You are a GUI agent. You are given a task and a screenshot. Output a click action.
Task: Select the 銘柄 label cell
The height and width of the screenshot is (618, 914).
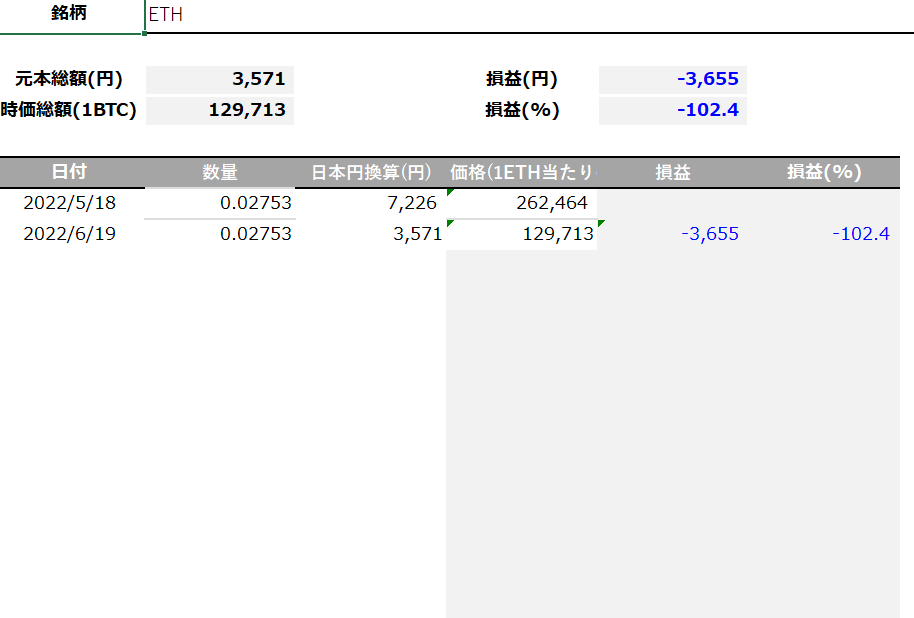pos(69,15)
